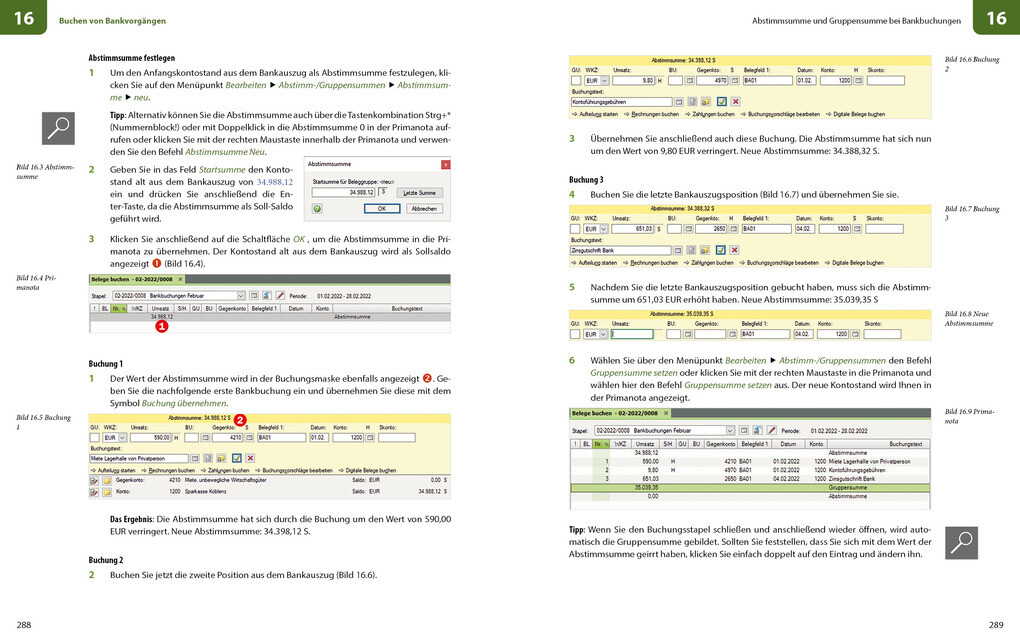This screenshot has width=1020, height=644.
Task: Click the Buchungstext field reading Zinsgutschrift Bank
Action: (x=620, y=250)
